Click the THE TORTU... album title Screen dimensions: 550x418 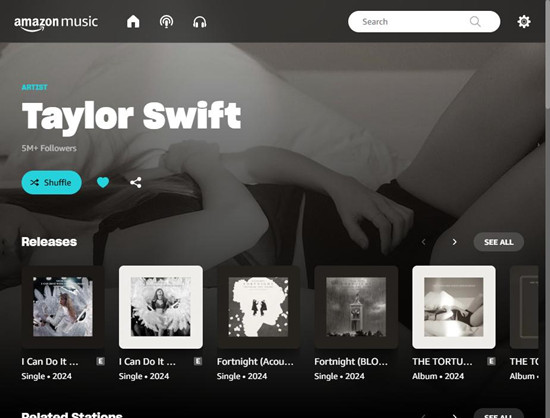[442, 362]
